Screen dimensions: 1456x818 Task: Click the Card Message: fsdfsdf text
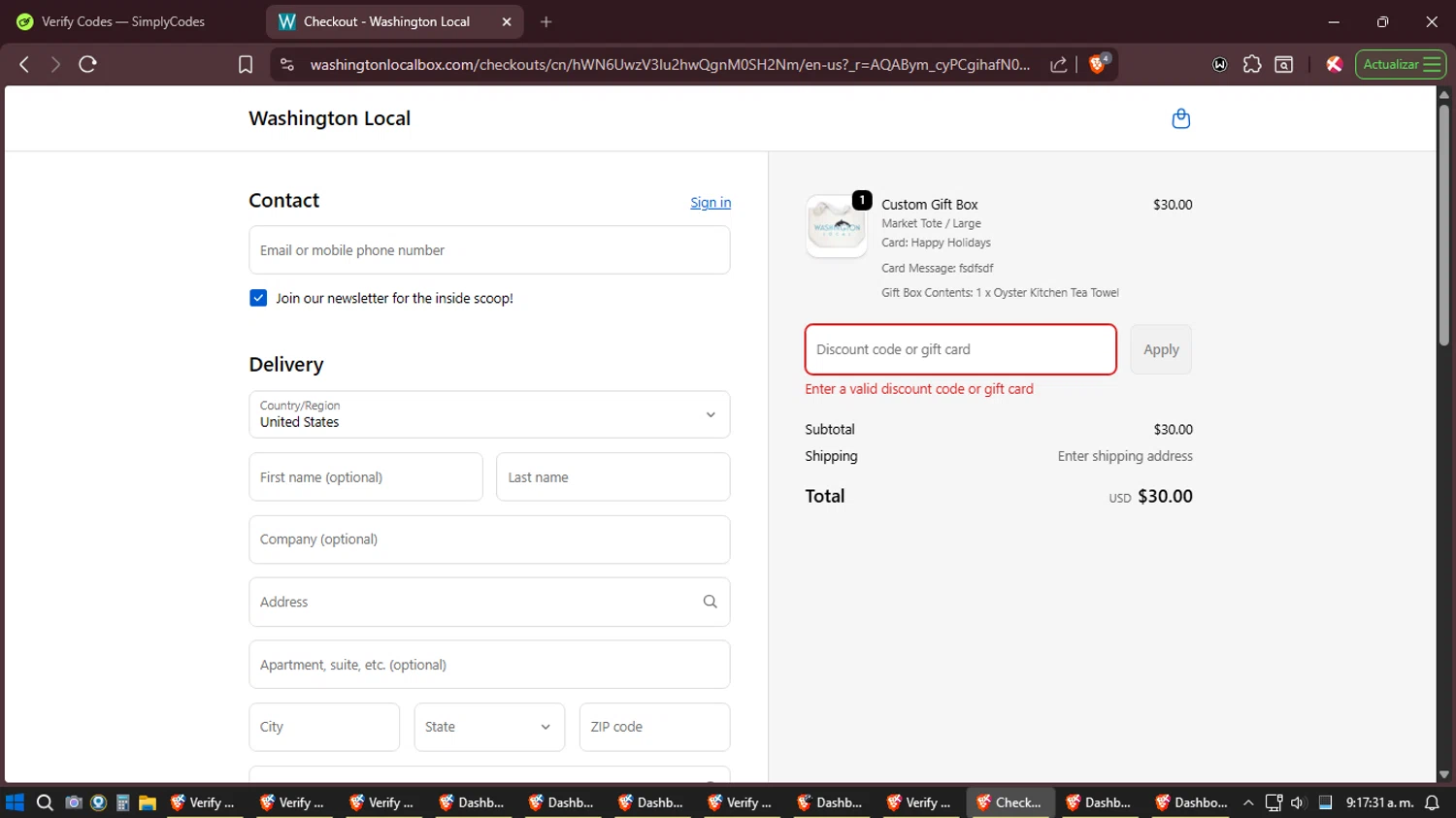(937, 268)
